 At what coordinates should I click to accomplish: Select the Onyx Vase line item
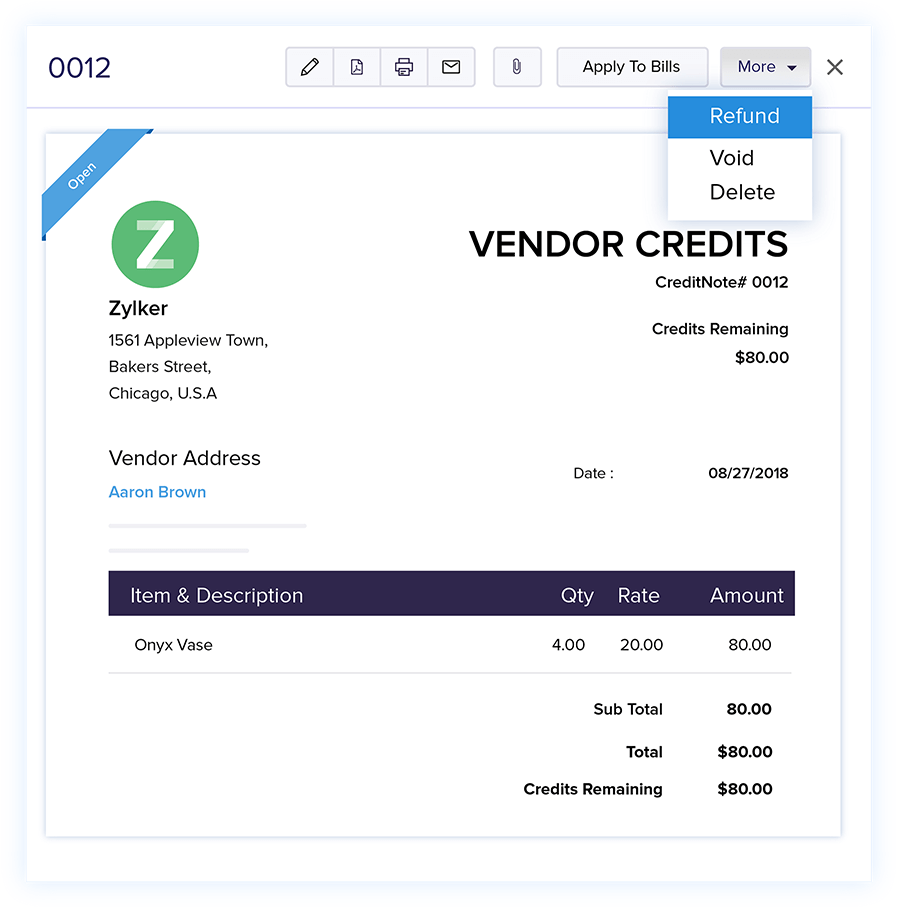[x=174, y=645]
